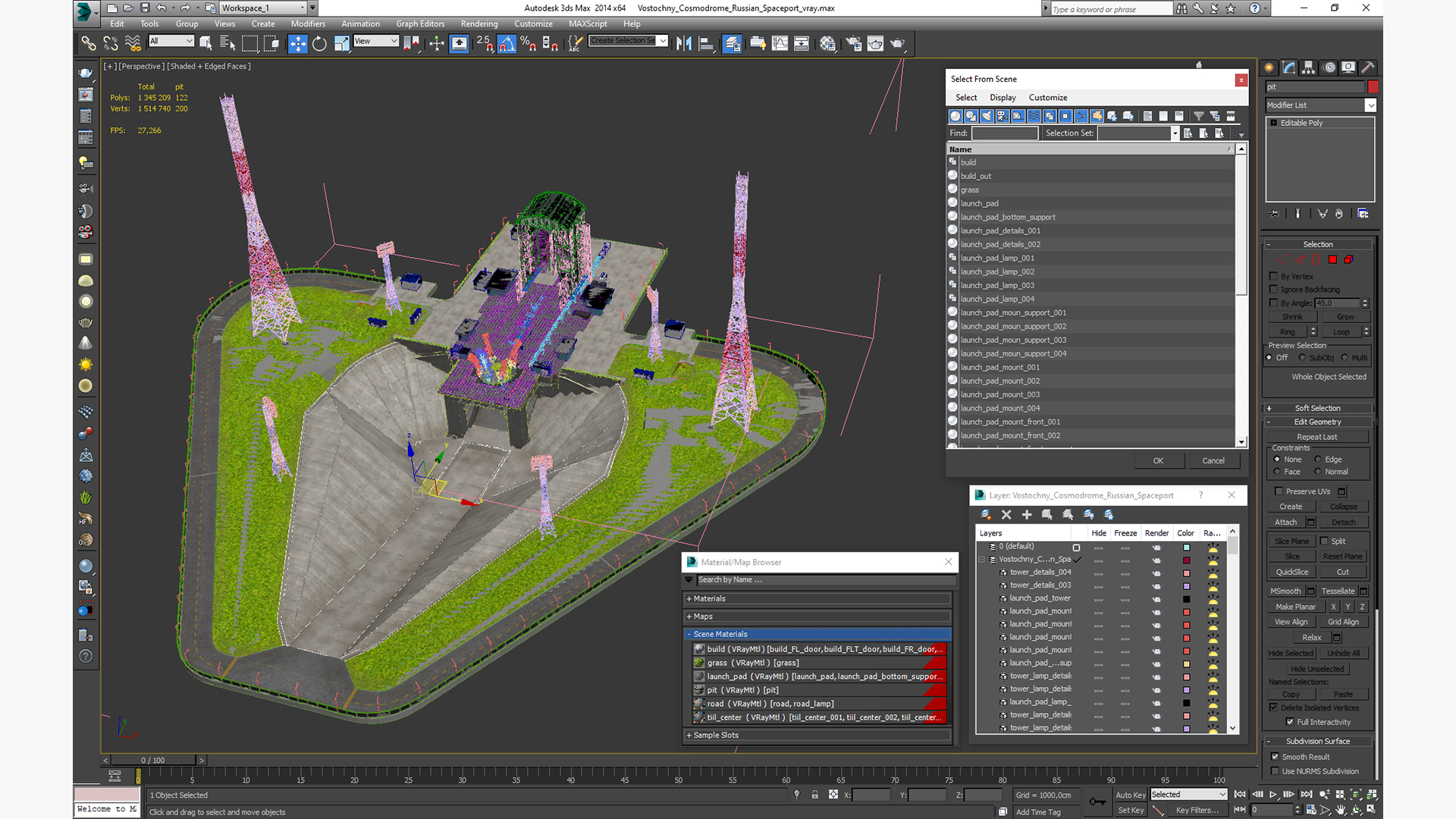Expand the Soft Selection rollout
Screen dimensions: 1456x819
click(x=1318, y=408)
